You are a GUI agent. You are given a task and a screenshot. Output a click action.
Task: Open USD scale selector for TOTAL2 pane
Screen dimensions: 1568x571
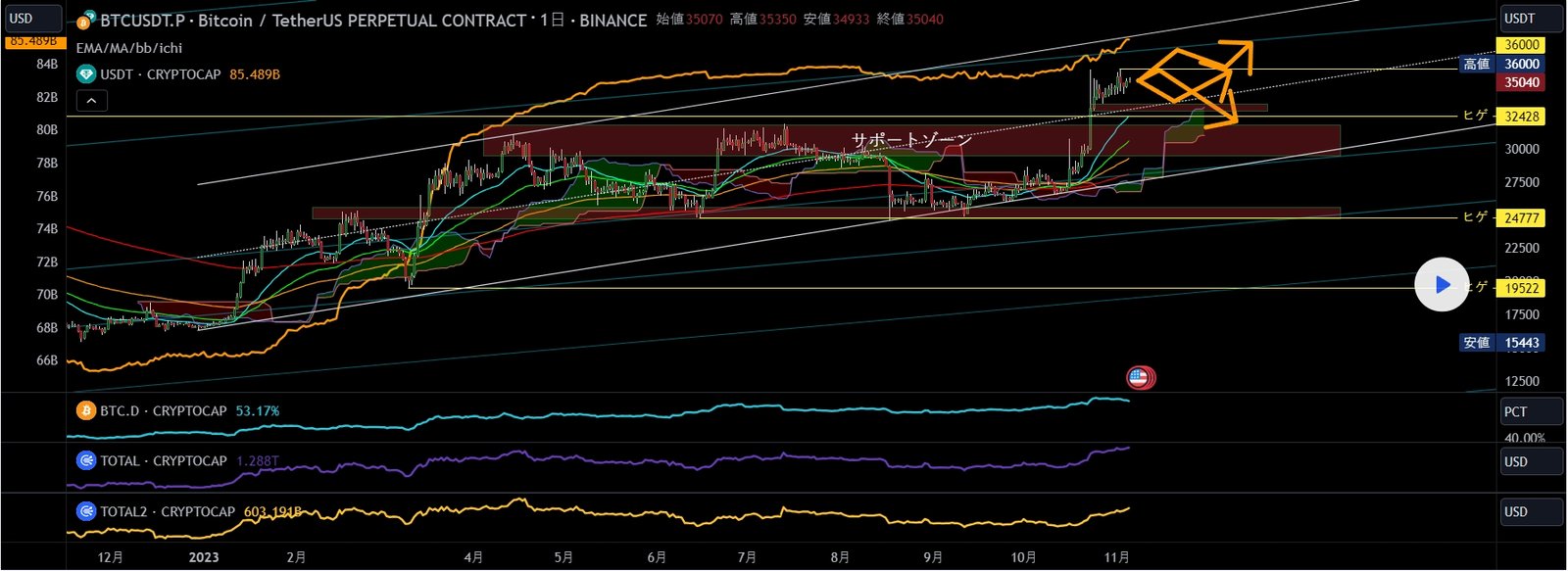[x=1531, y=512]
